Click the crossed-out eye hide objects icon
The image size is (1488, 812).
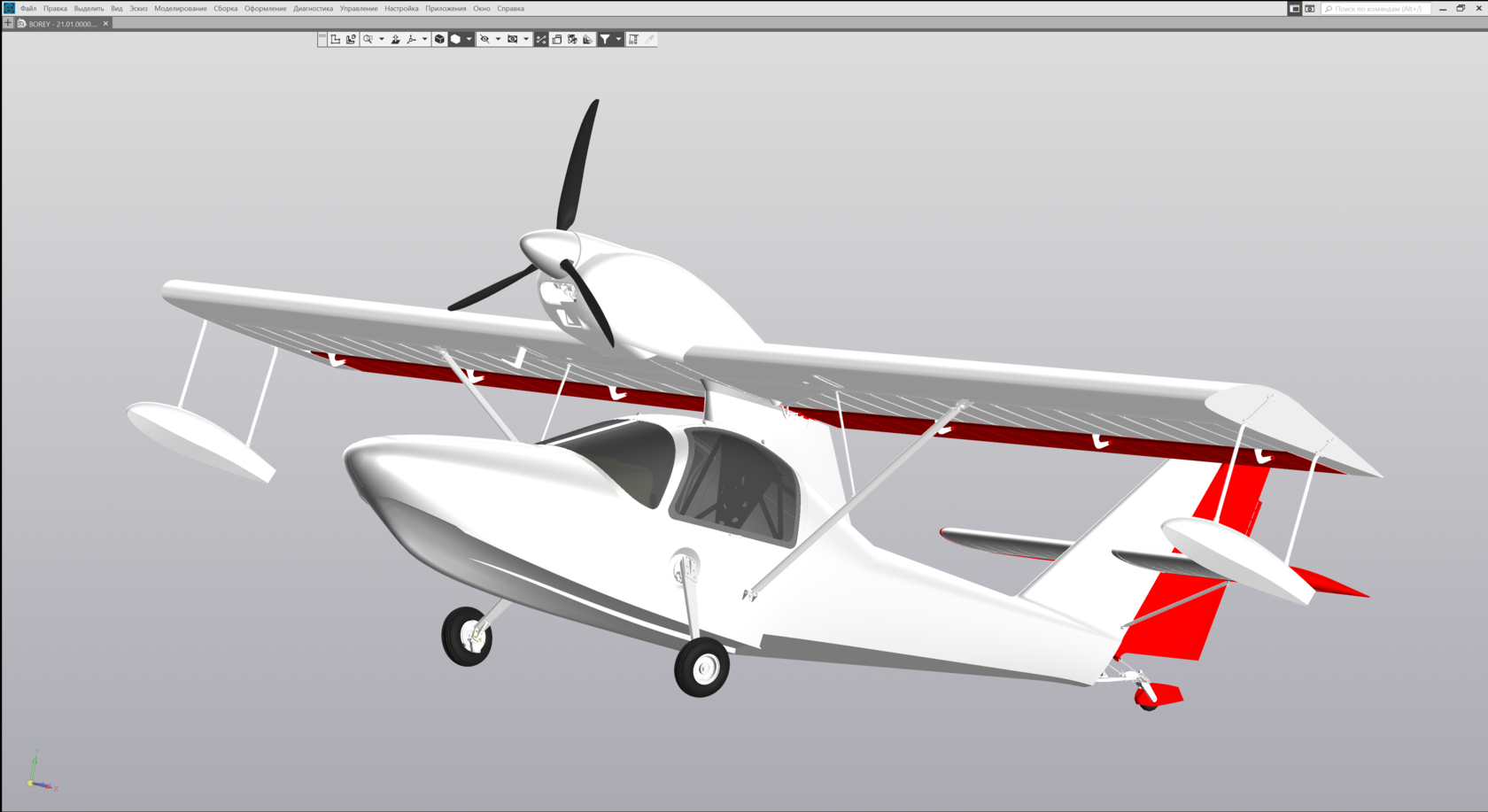click(484, 39)
